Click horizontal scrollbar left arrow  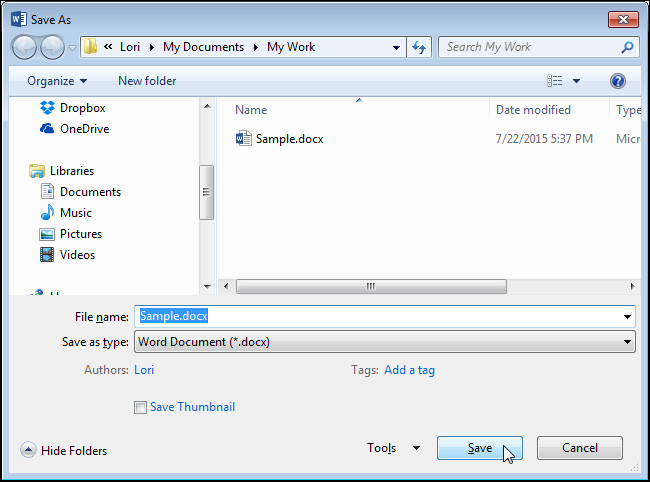(x=226, y=286)
